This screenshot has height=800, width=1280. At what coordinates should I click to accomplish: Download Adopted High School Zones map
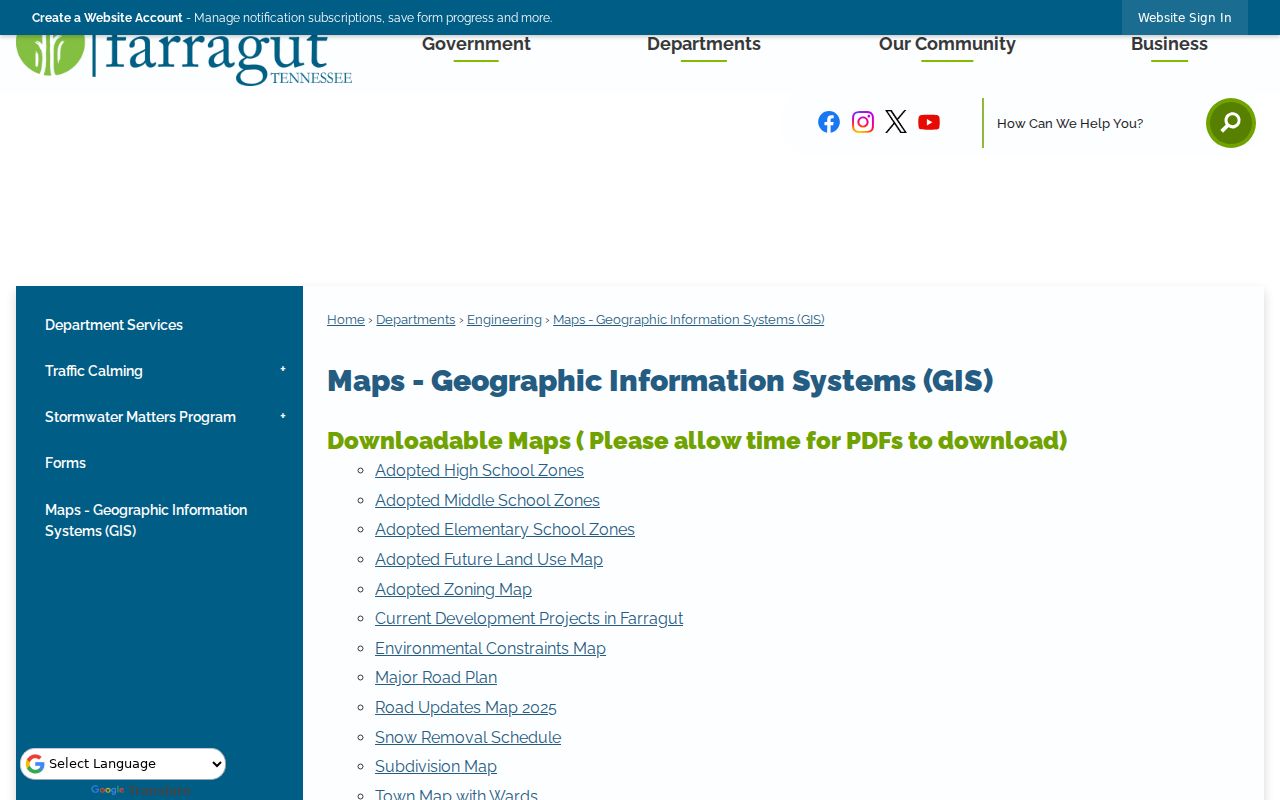tap(479, 470)
